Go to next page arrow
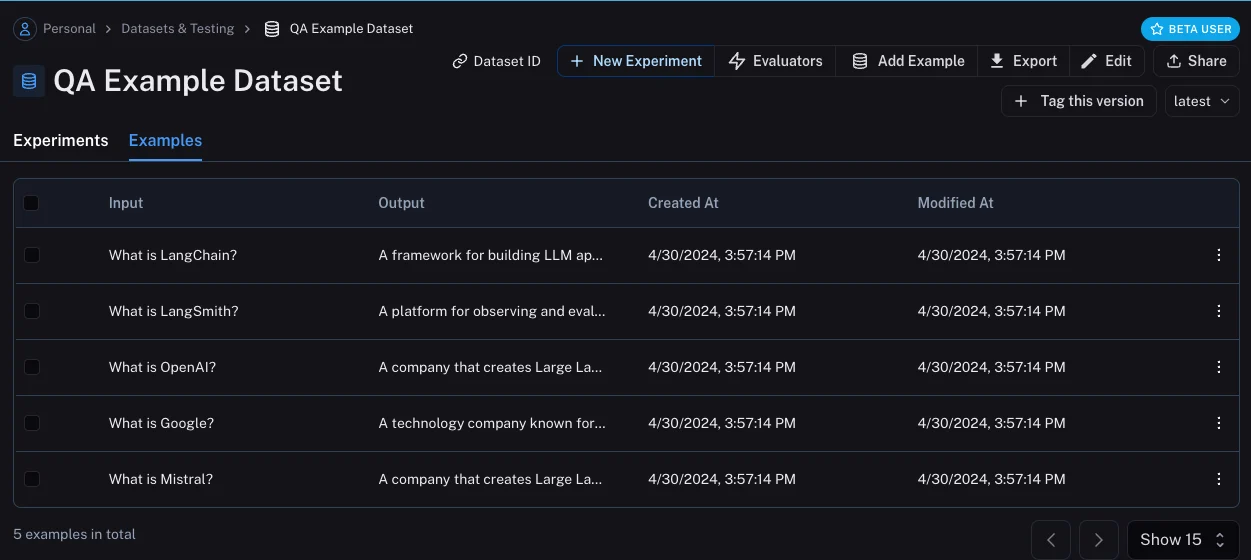Image resolution: width=1251 pixels, height=560 pixels. [1099, 540]
